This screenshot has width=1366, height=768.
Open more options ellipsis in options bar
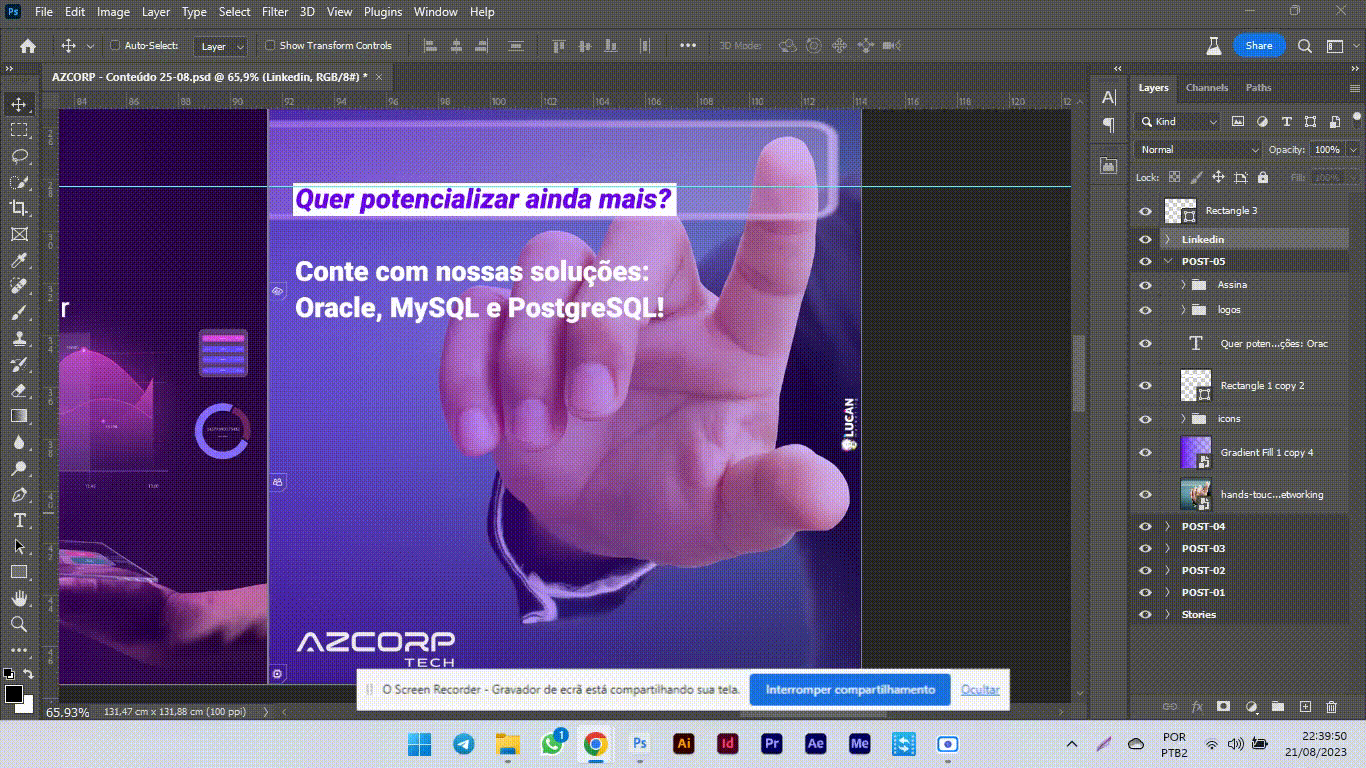tap(688, 46)
